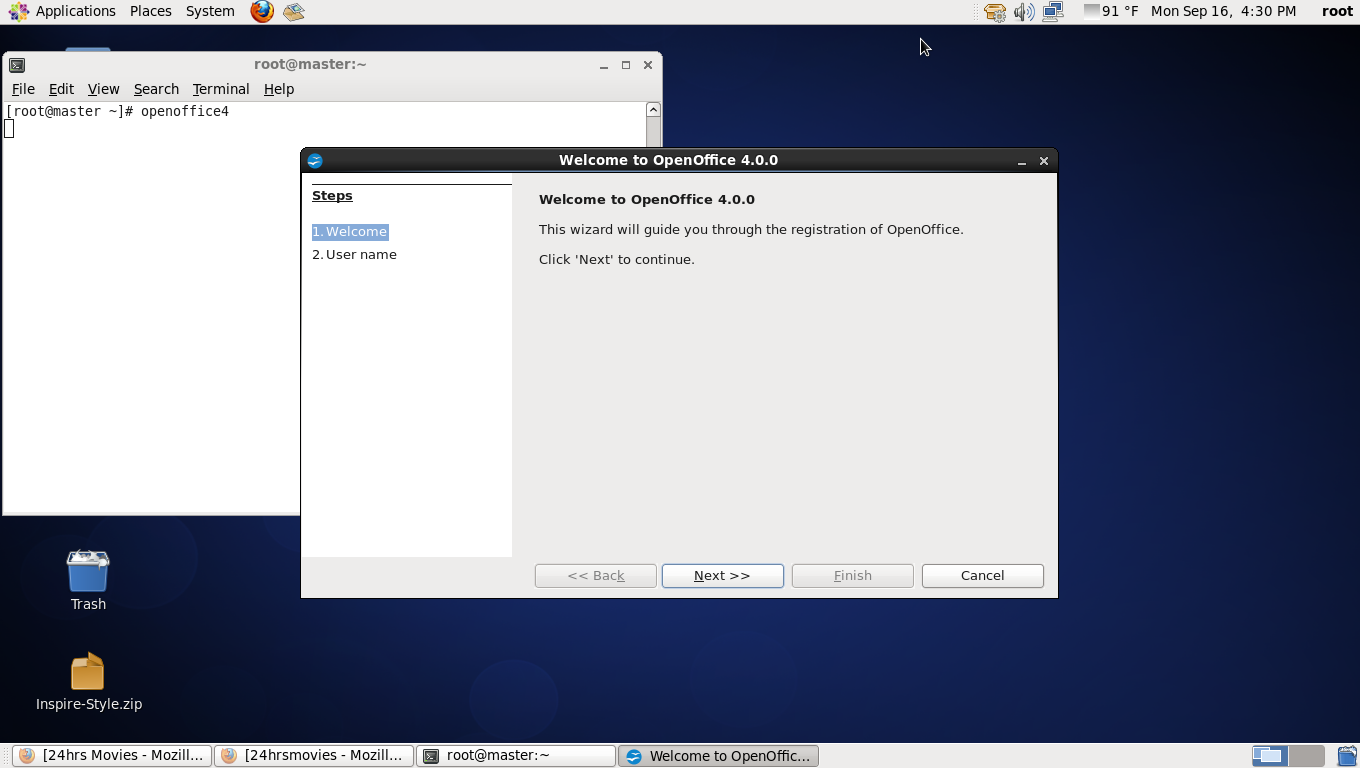Select the User name step in the wizard
The image size is (1360, 768).
[355, 255]
